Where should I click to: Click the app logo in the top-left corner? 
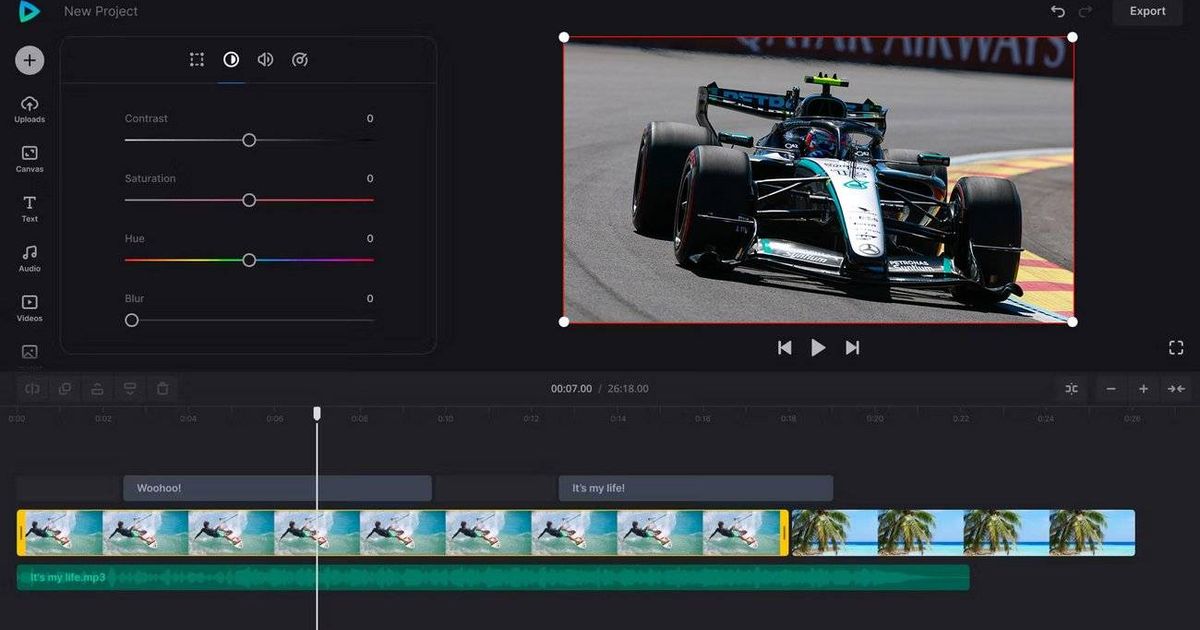click(x=29, y=11)
